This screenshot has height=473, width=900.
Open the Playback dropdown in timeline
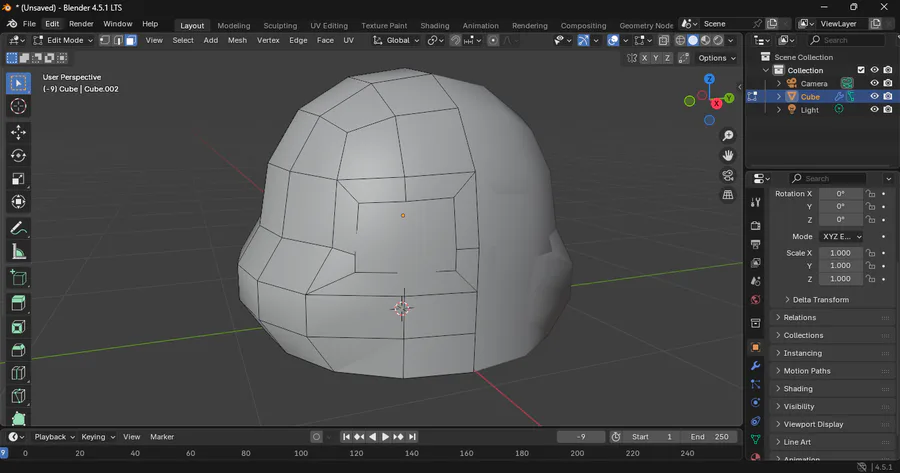tap(55, 437)
